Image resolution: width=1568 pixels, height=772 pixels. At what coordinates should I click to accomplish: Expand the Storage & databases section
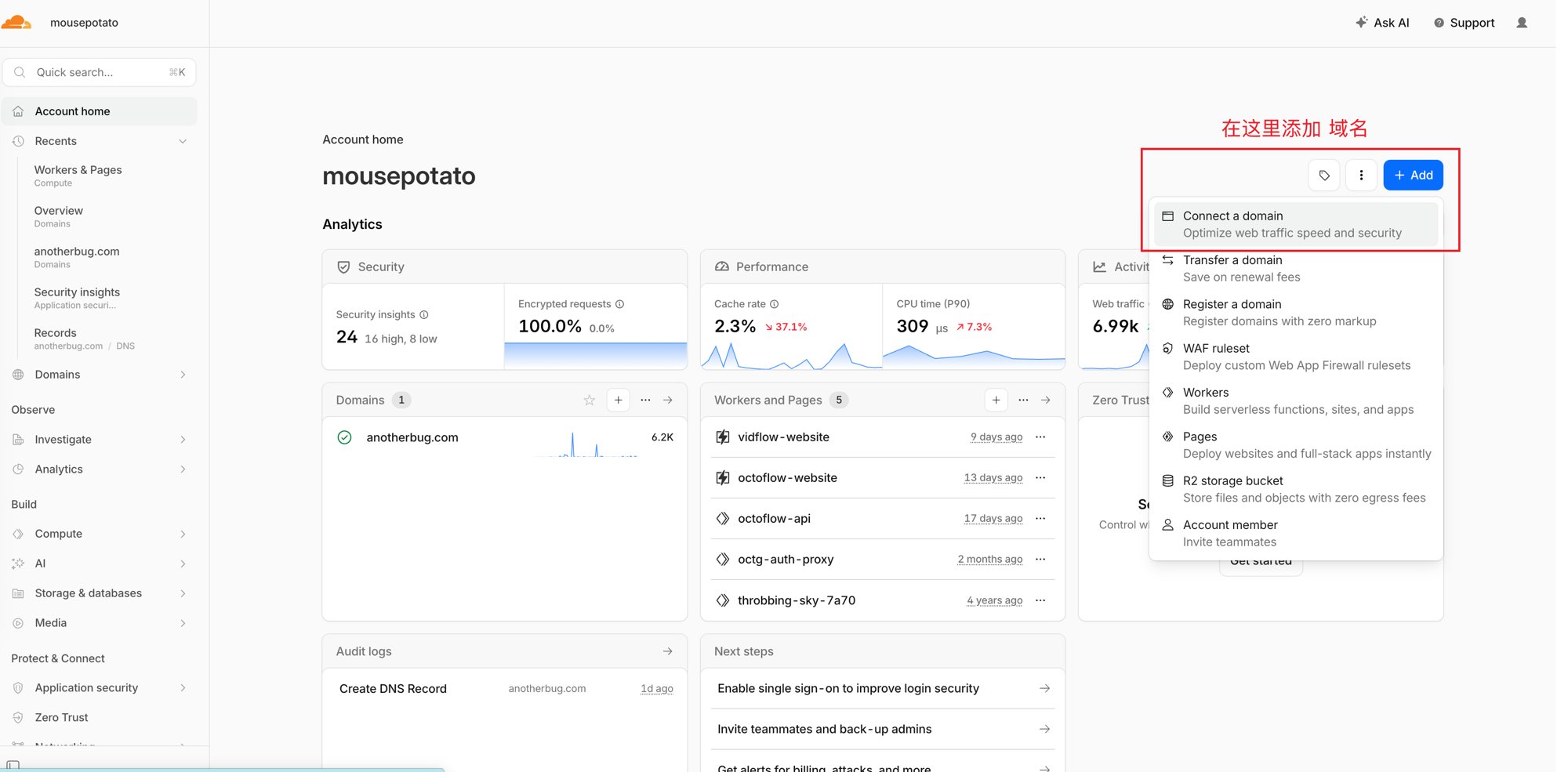183,593
